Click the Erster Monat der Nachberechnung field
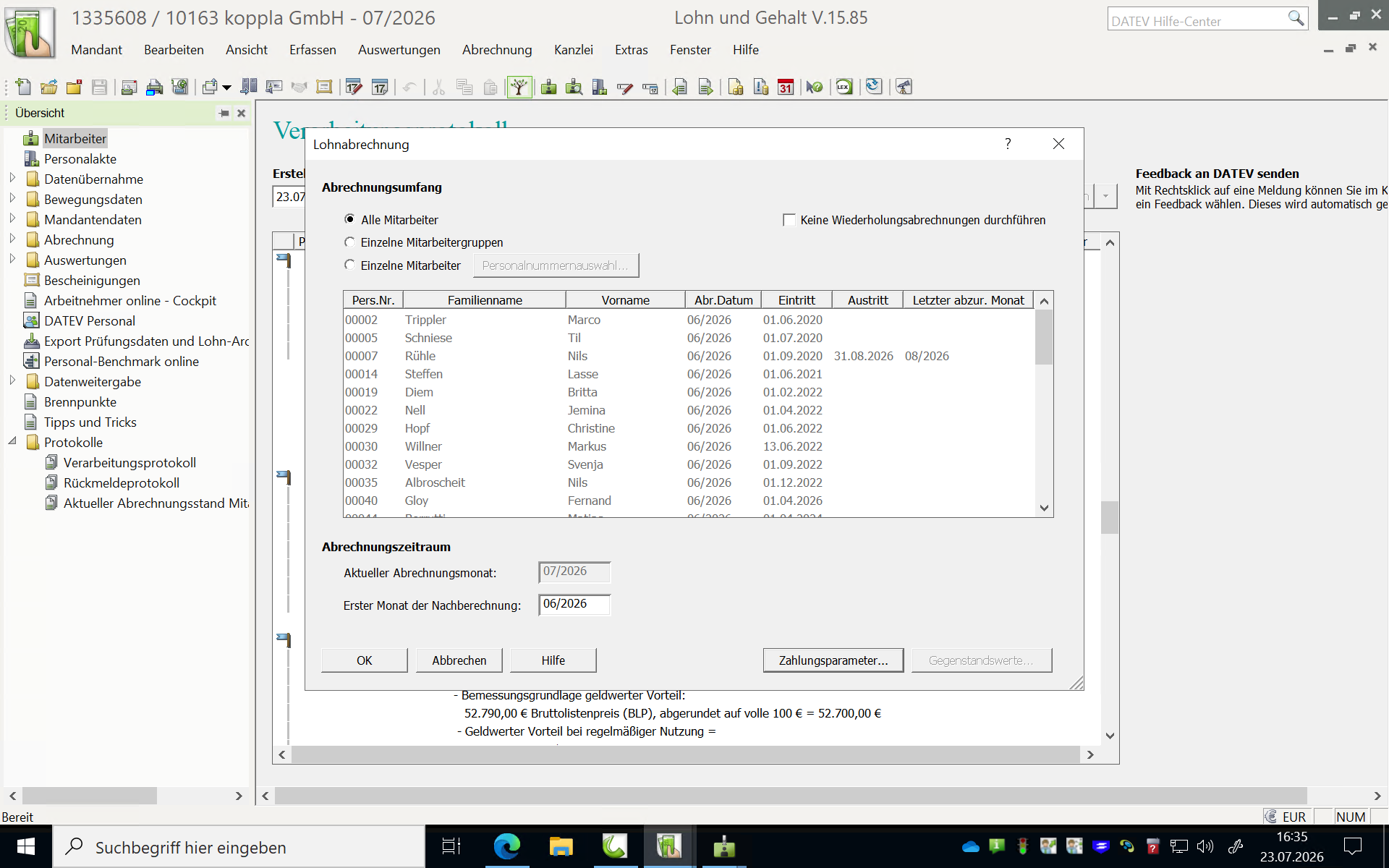 tap(574, 605)
